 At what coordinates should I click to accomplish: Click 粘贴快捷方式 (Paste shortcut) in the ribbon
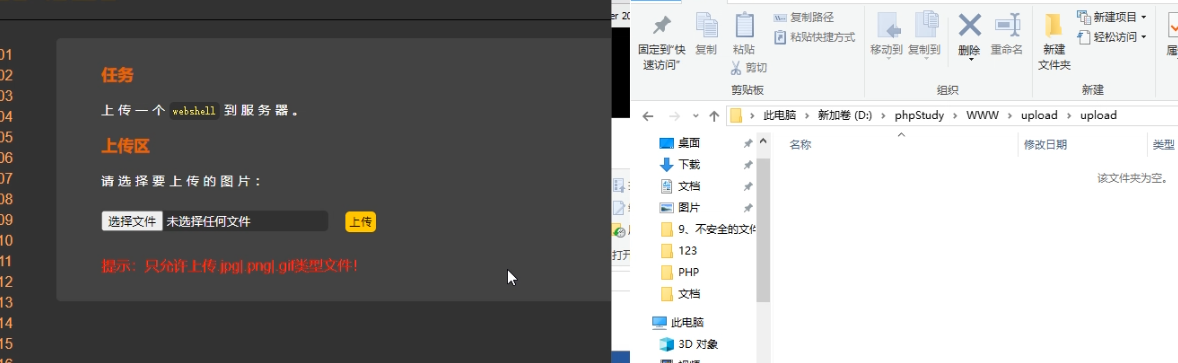[814, 37]
